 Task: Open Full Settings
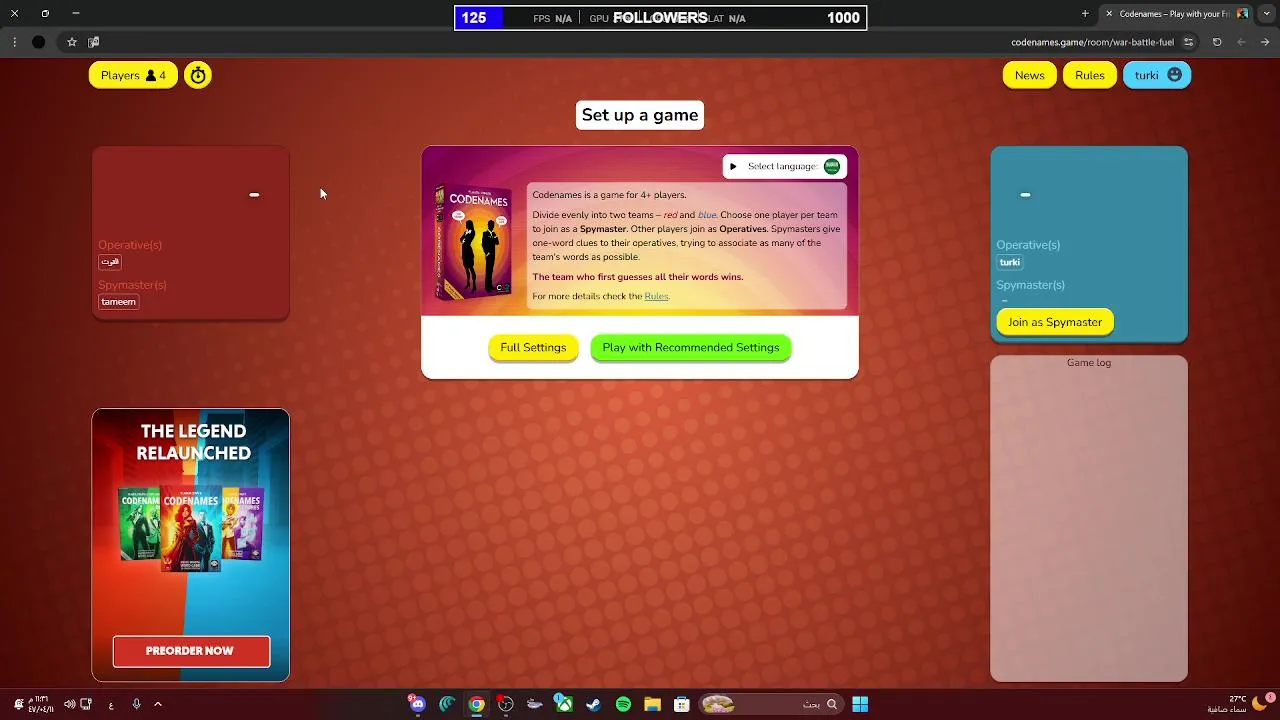533,347
